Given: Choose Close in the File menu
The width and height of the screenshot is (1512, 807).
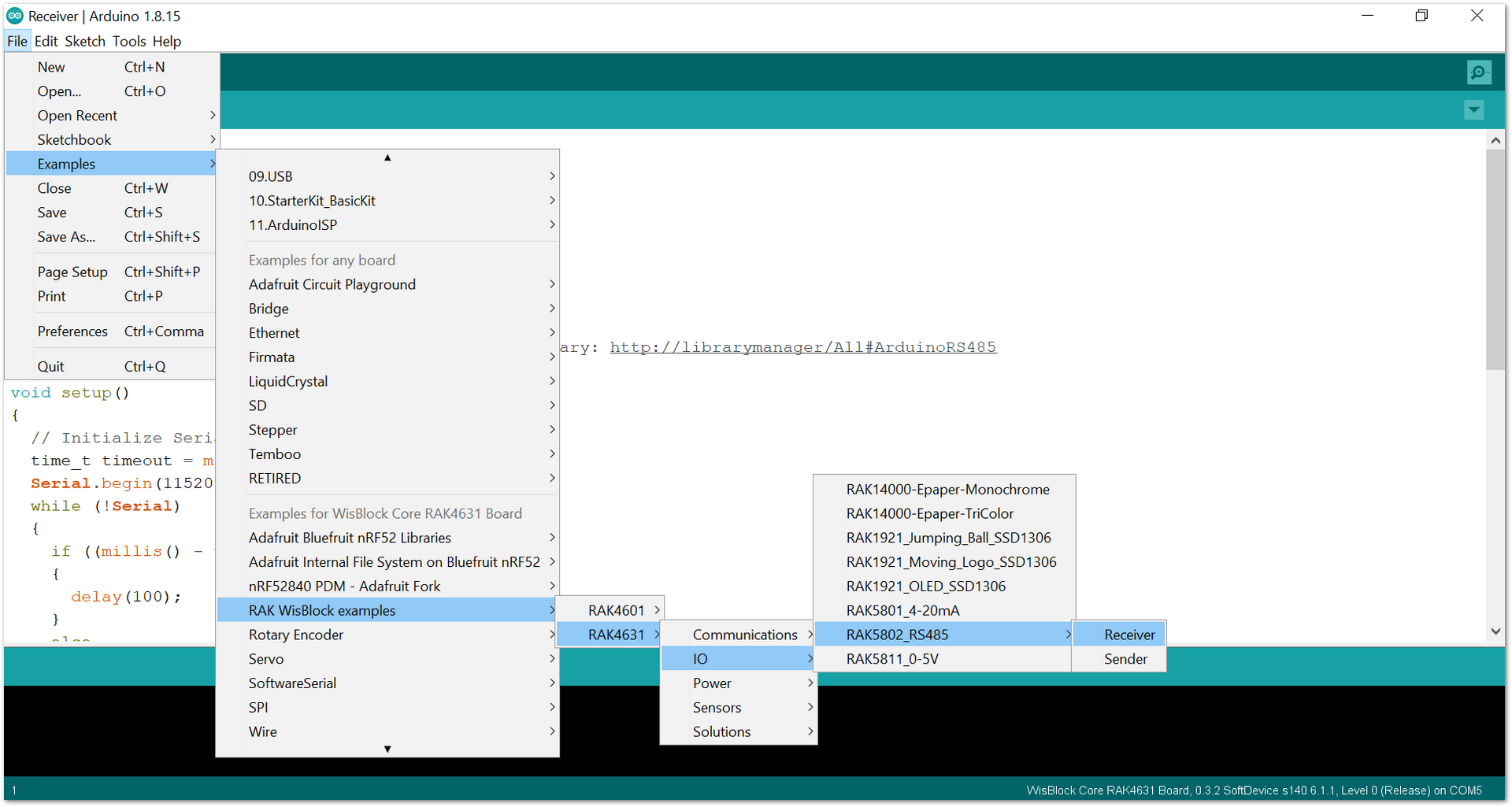Looking at the screenshot, I should click(111, 188).
